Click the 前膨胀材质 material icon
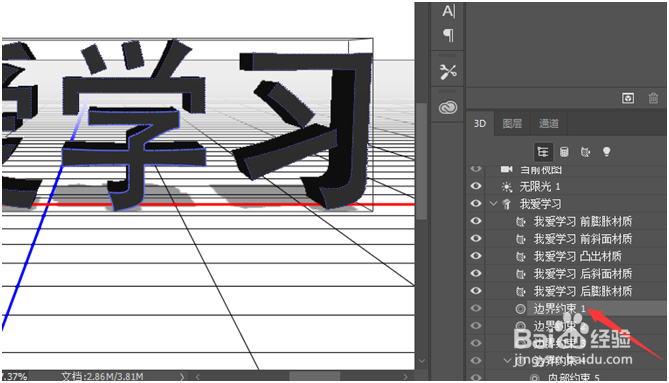Screen dimensions: 669x383 [521, 221]
